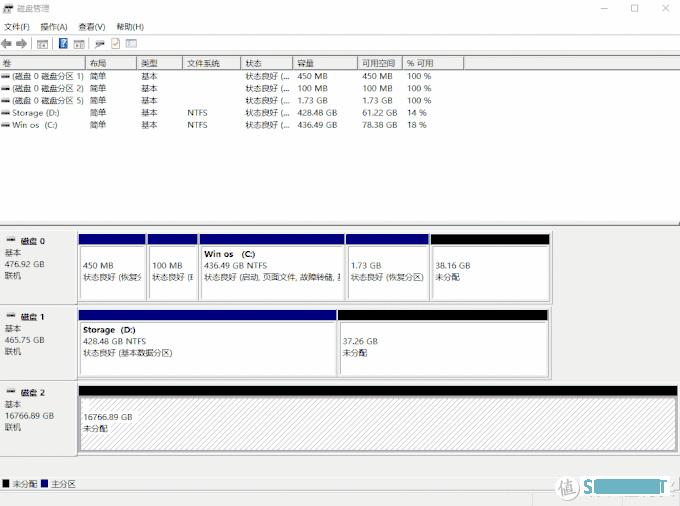Screen dimensions: 680x506
Task: Click NTFS cell in Storage (D:) row
Action: 197,113
